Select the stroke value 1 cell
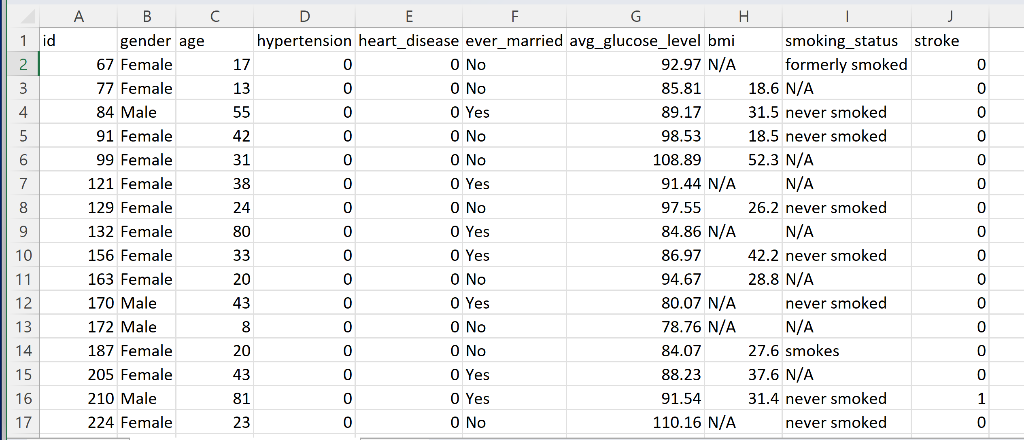1024x440 pixels. click(x=950, y=399)
